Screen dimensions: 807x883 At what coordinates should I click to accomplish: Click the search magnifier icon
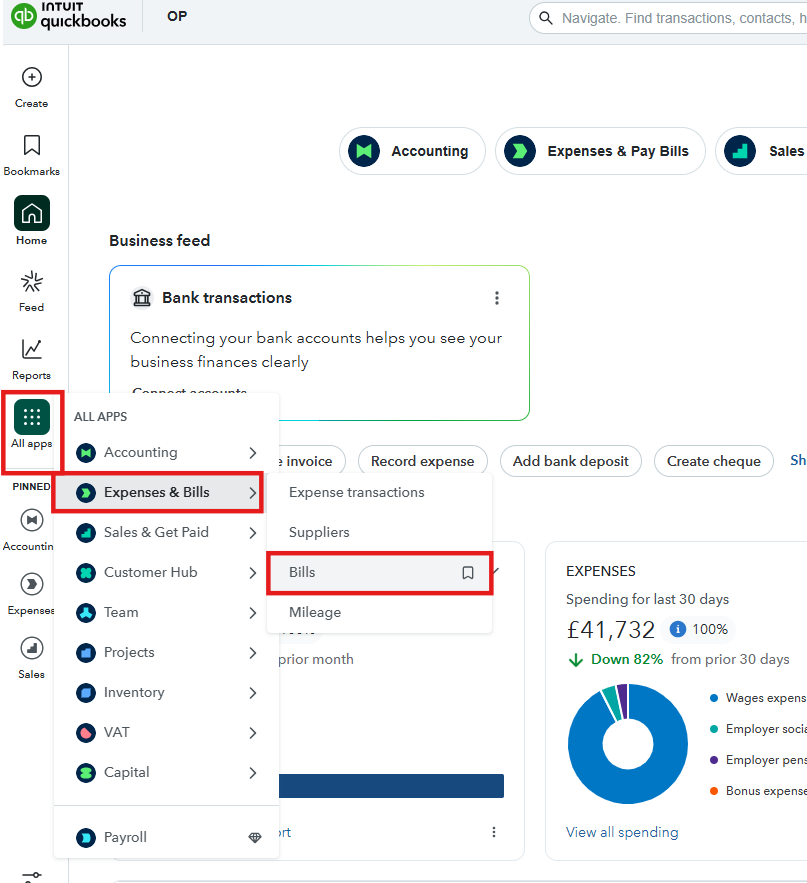click(545, 18)
